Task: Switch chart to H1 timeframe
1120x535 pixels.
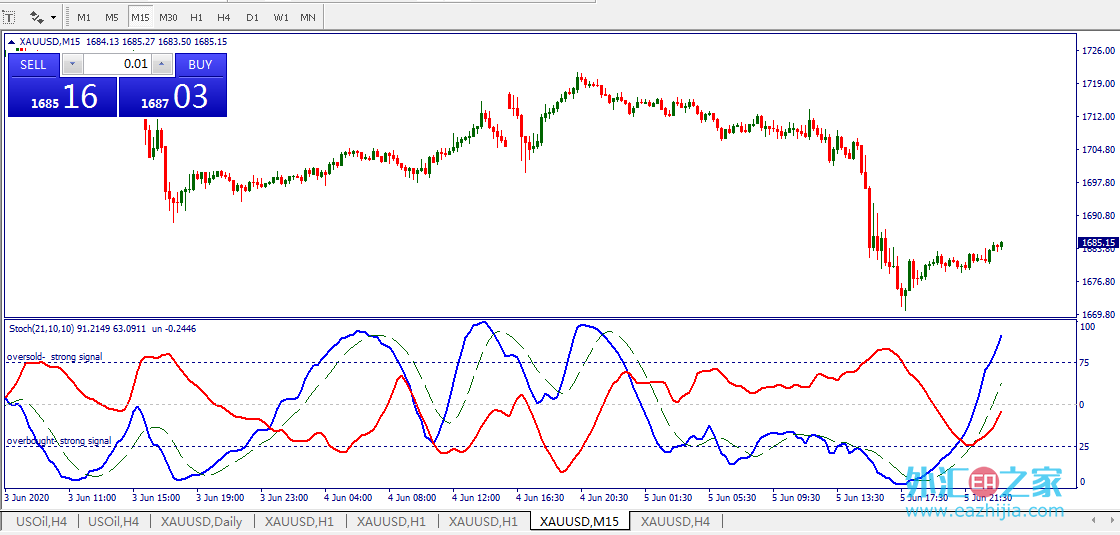Action: (196, 16)
